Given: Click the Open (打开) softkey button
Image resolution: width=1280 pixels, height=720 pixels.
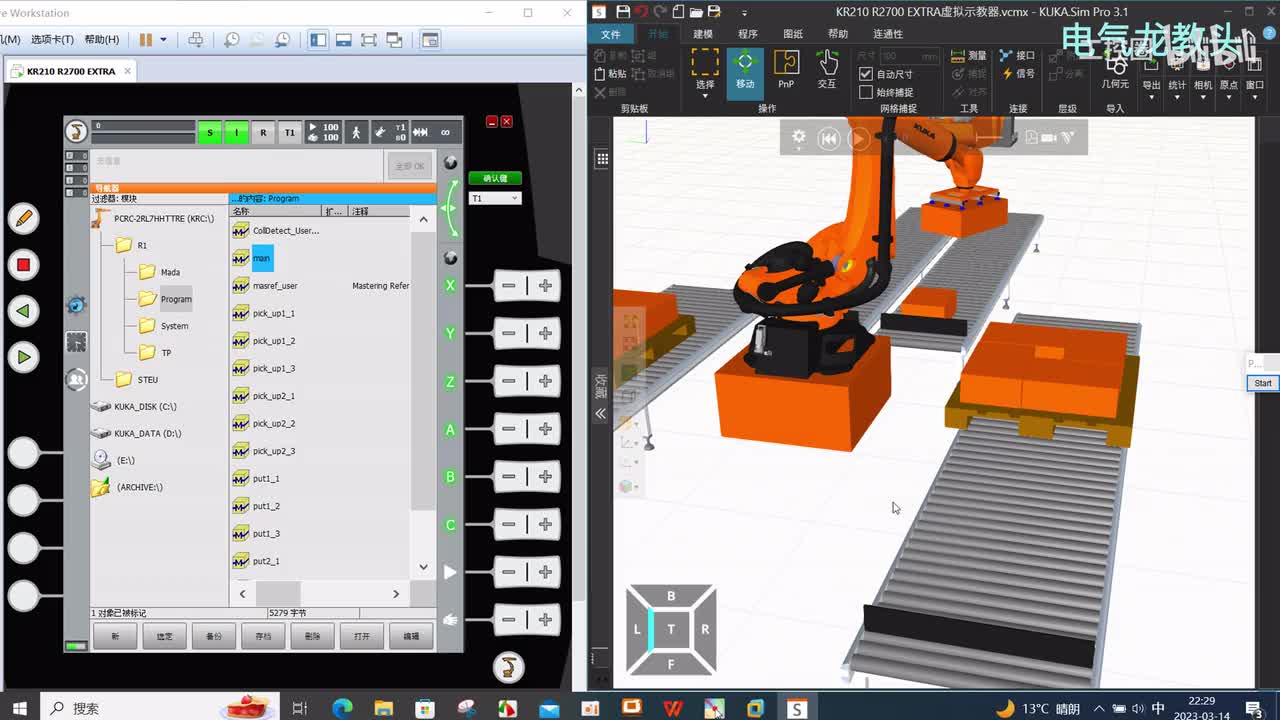Looking at the screenshot, I should pyautogui.click(x=362, y=636).
